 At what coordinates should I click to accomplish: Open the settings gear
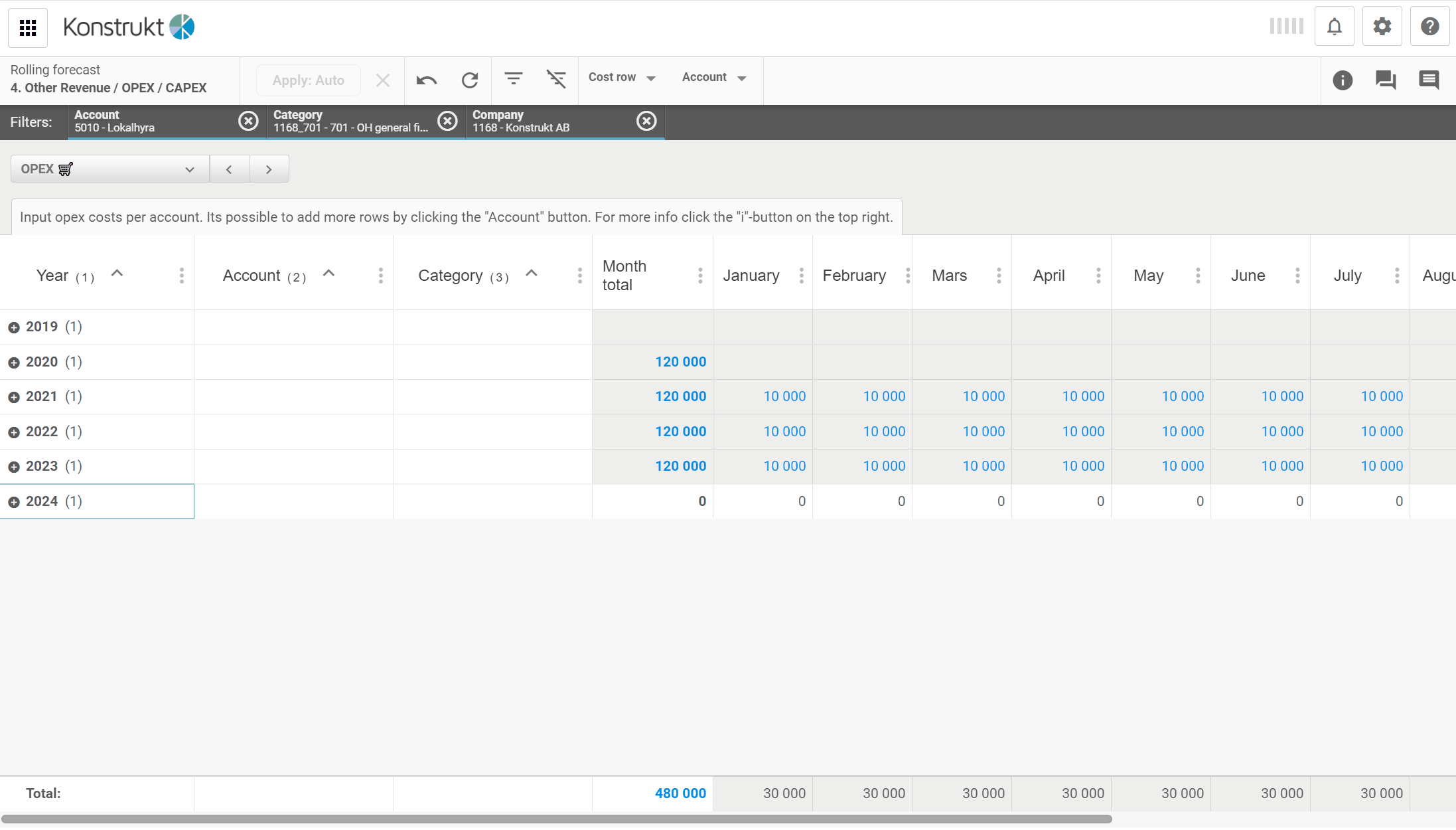point(1382,27)
